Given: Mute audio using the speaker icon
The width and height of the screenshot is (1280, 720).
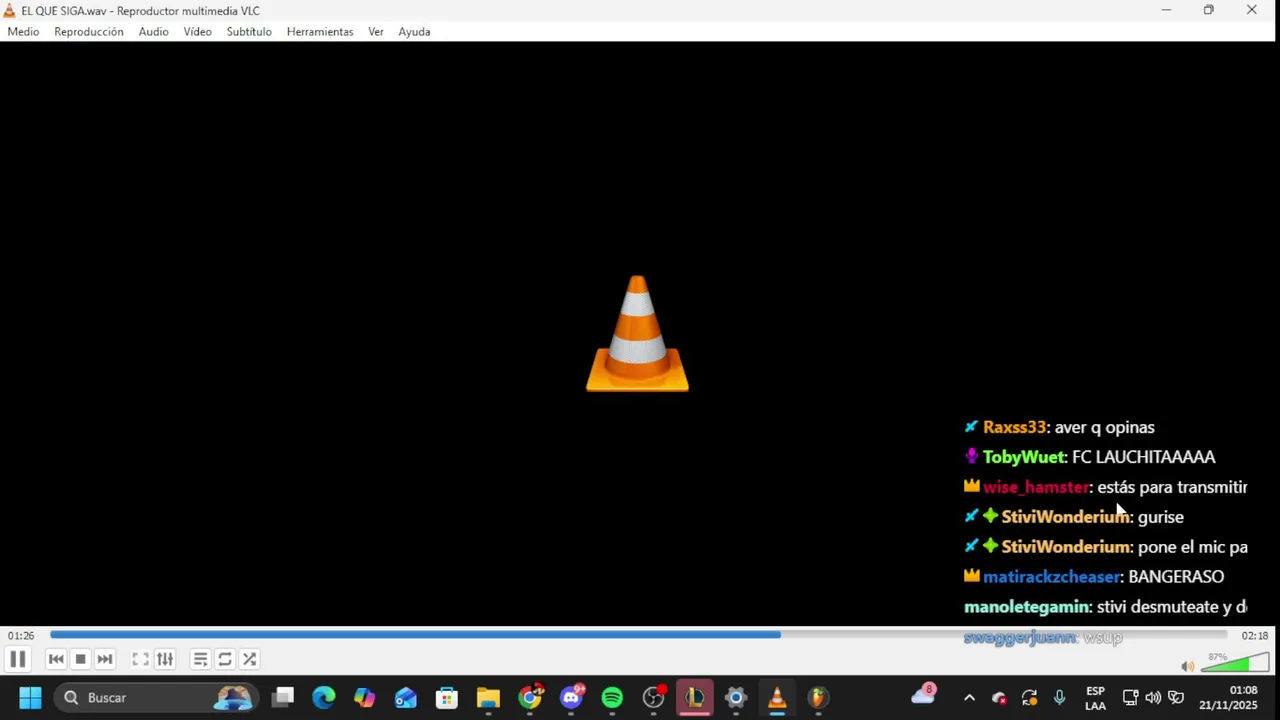Looking at the screenshot, I should coord(1187,666).
